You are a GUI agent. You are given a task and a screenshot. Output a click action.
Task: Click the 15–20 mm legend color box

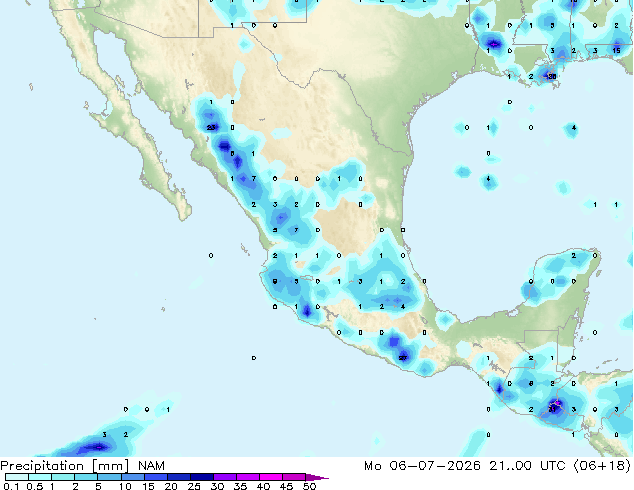click(155, 477)
